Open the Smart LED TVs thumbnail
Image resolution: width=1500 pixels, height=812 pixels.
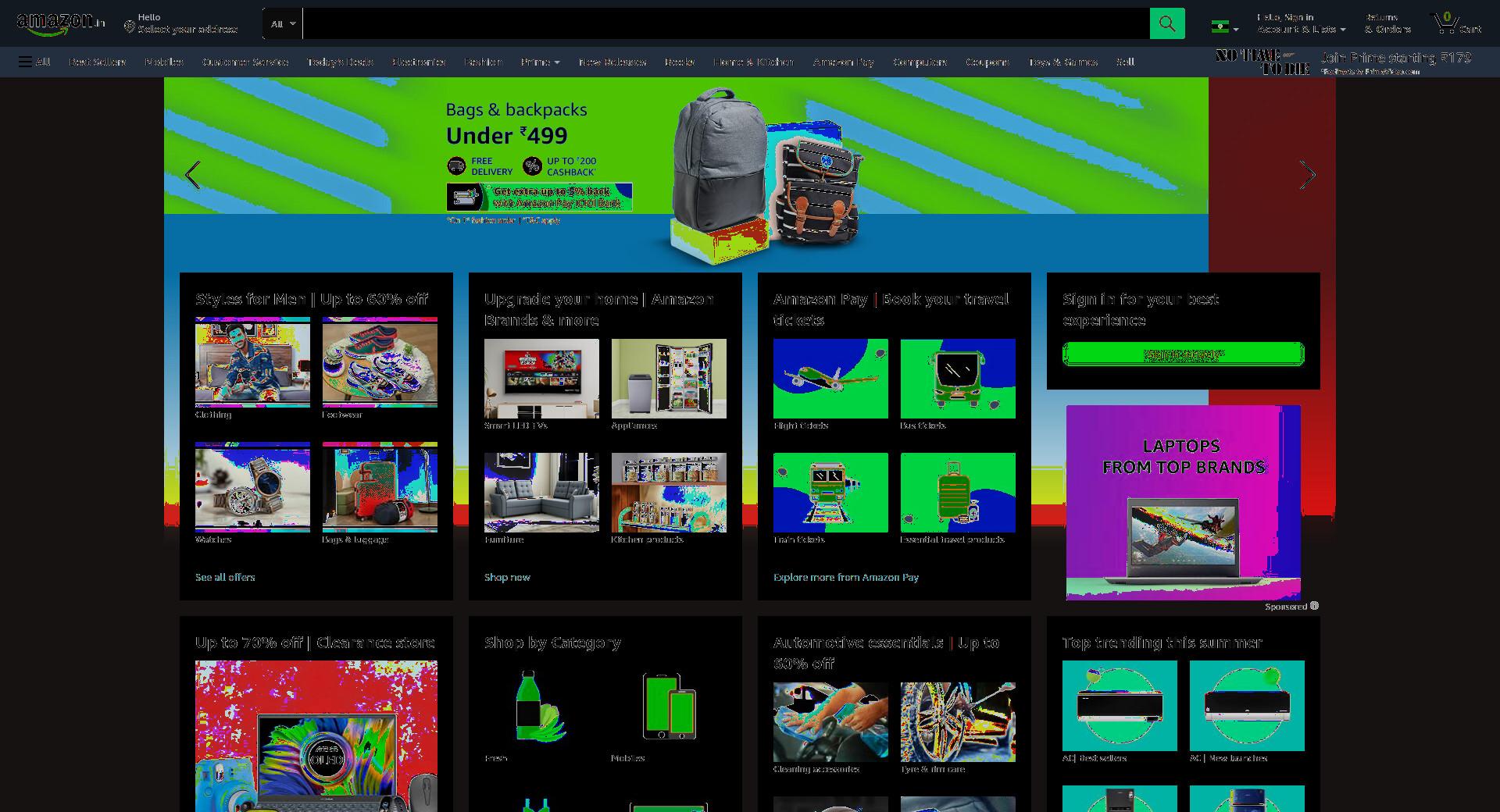pos(541,379)
